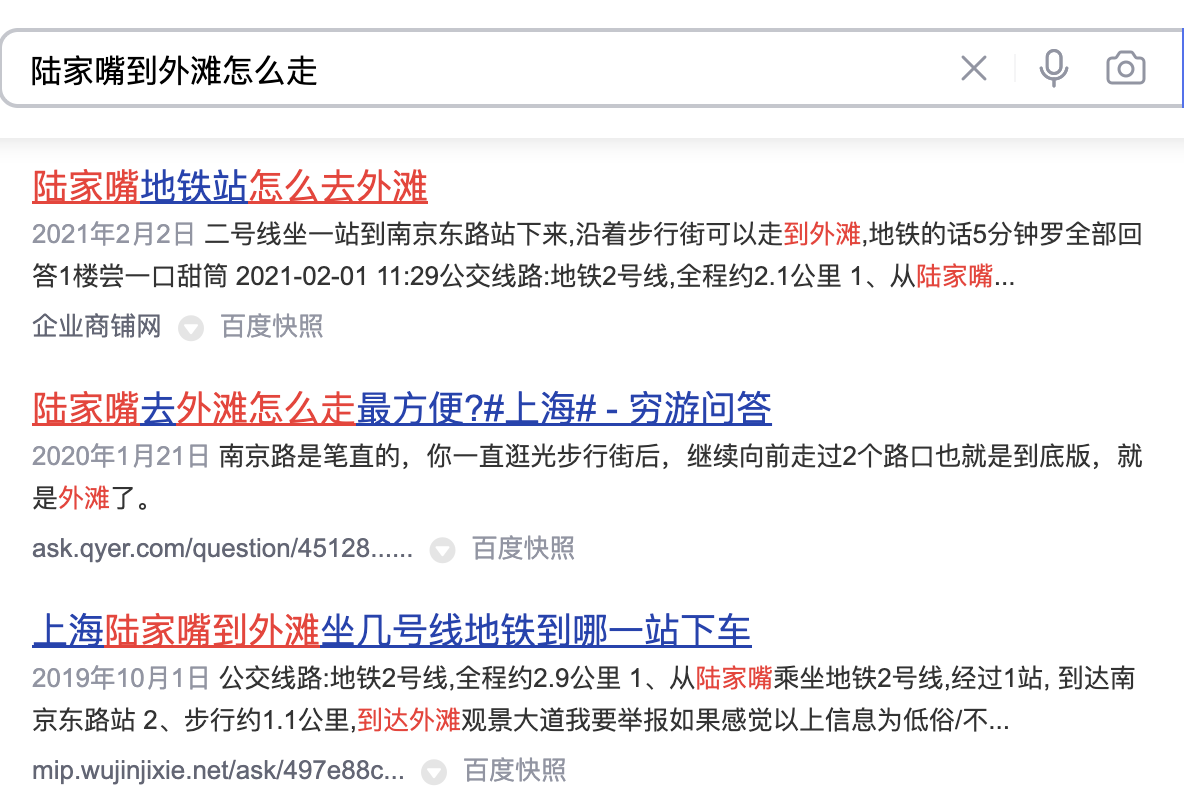Image resolution: width=1184 pixels, height=804 pixels.
Task: Click the URL ask.qyer.com/question/45128
Action: click(222, 549)
